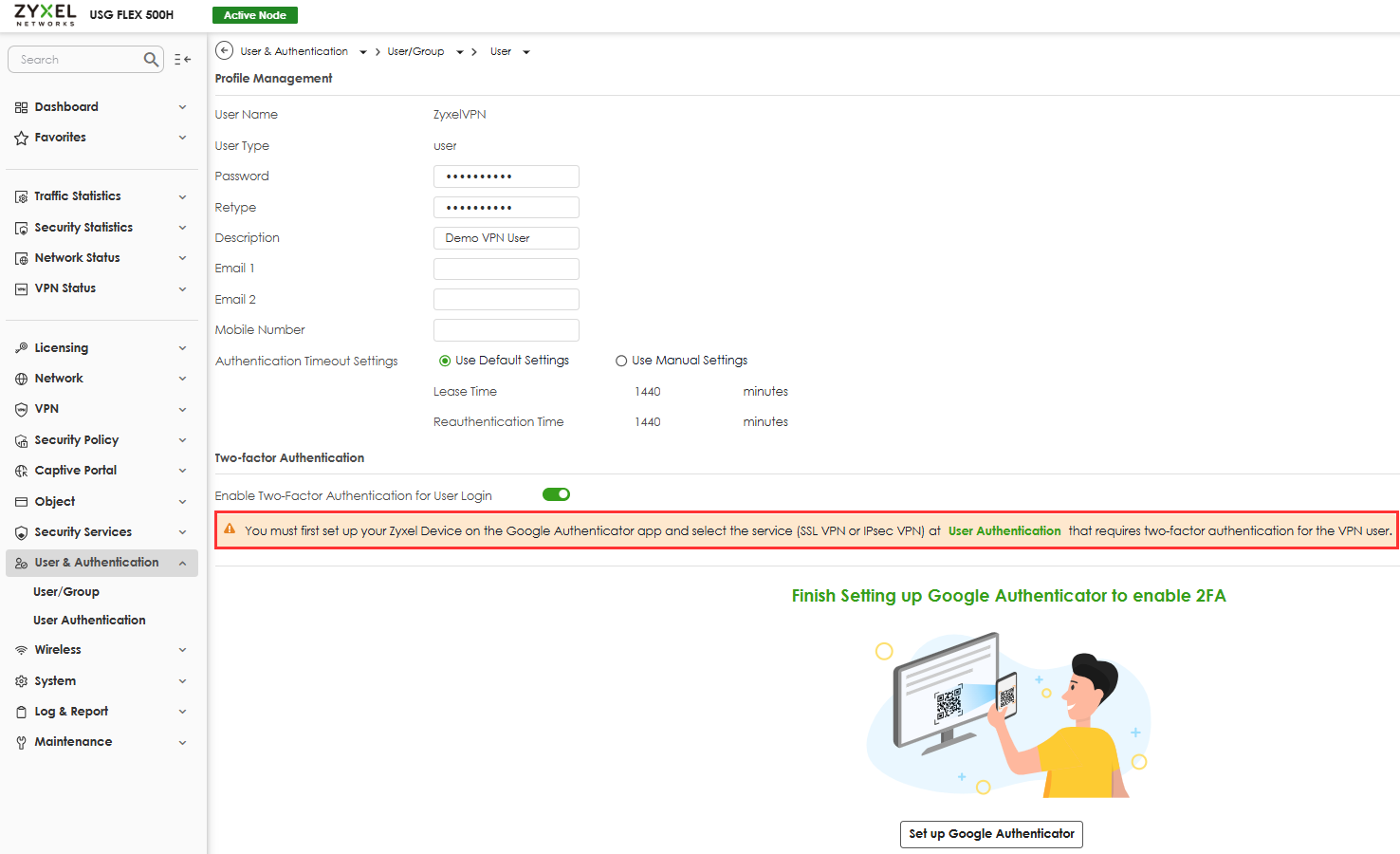1400x854 pixels.
Task: Click the back arrow circle icon
Action: pos(225,51)
